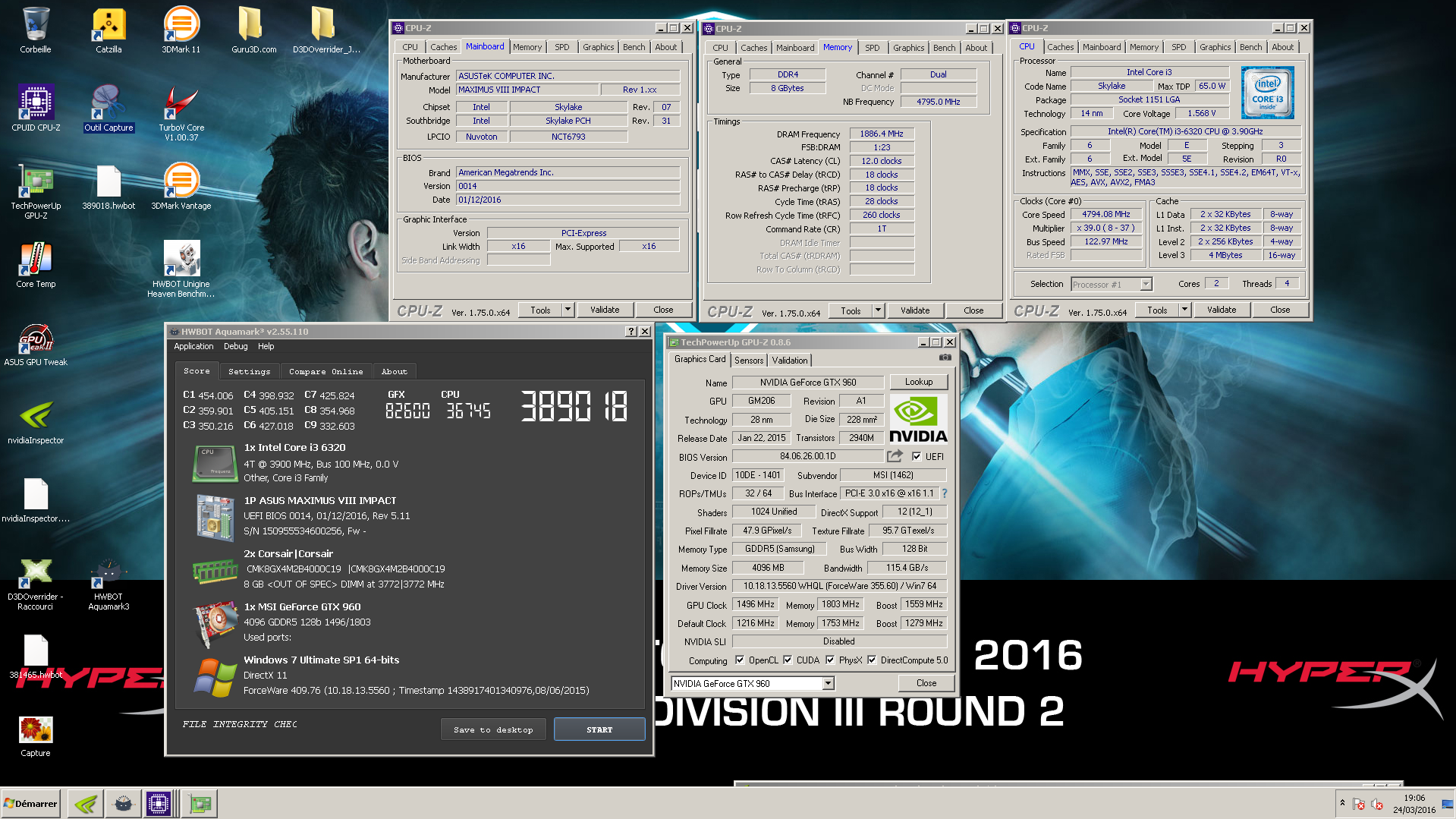1456x819 pixels.
Task: Open Bench tab in rightmost CPU-Z window
Action: pyautogui.click(x=1251, y=47)
